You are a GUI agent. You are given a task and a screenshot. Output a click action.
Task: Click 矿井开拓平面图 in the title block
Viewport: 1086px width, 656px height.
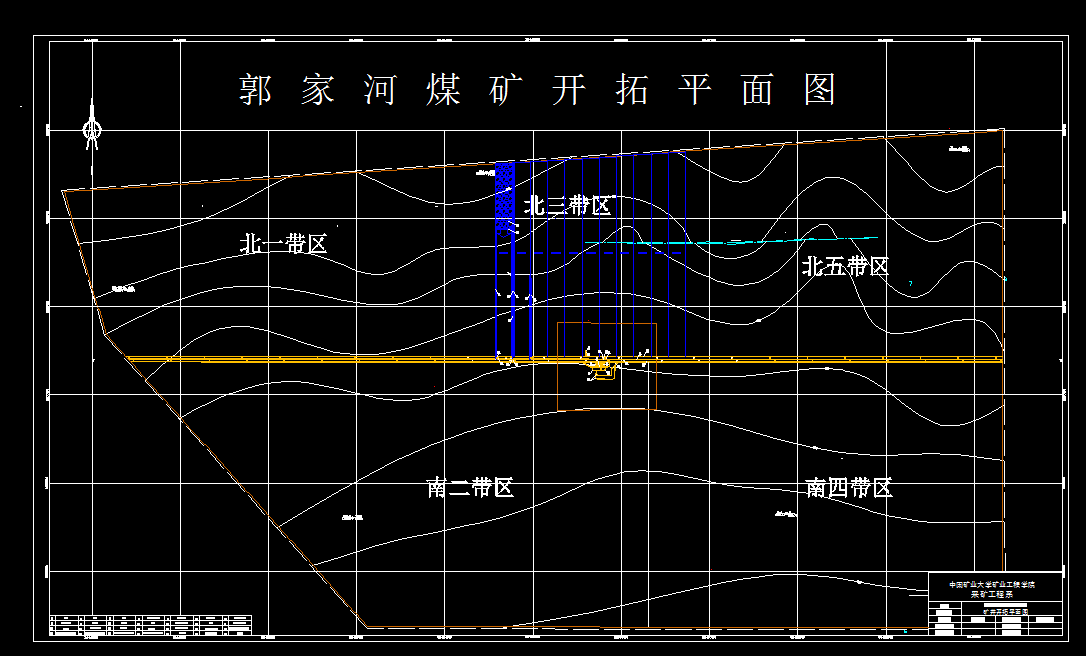click(x=1006, y=612)
